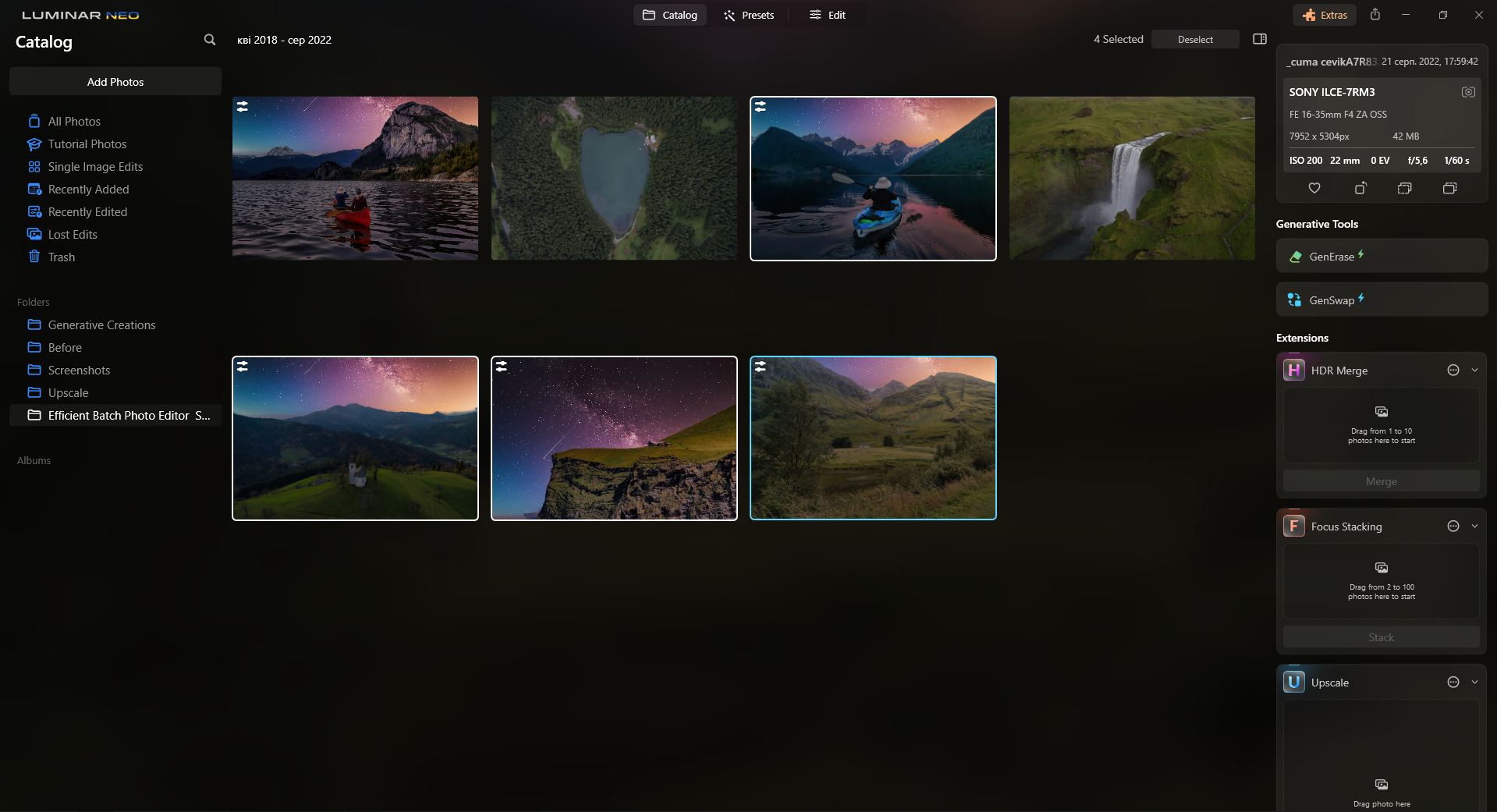The height and width of the screenshot is (812, 1497).
Task: Click the share/export icon
Action: [1375, 15]
